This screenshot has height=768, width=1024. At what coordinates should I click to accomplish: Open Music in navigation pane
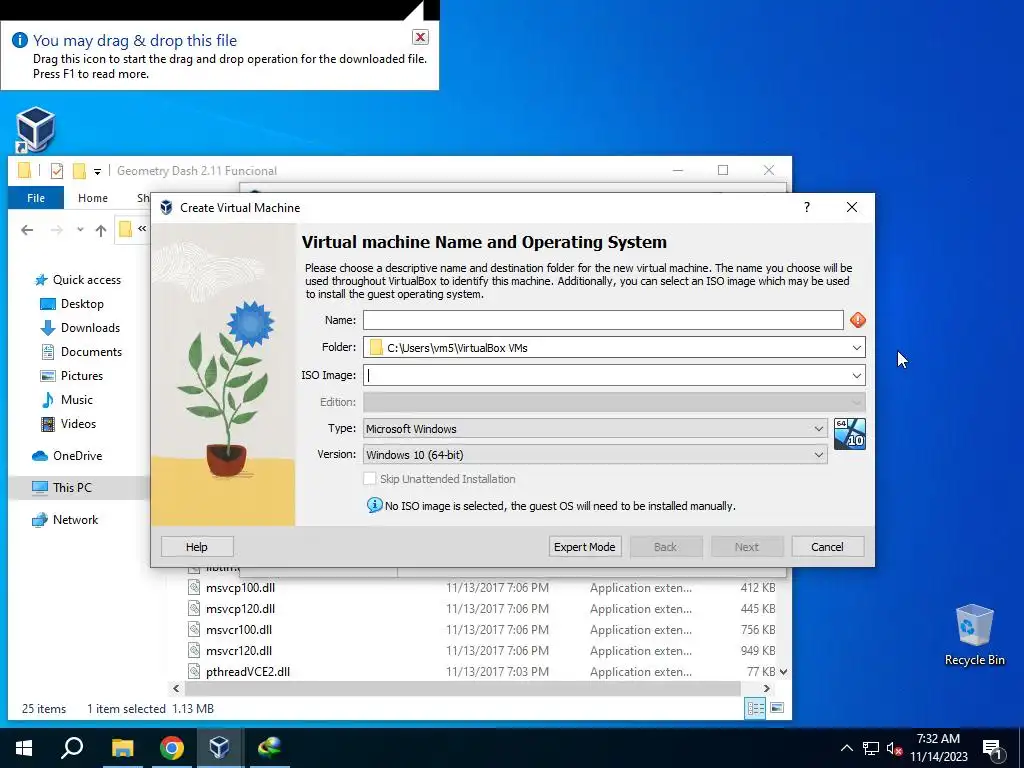click(76, 400)
